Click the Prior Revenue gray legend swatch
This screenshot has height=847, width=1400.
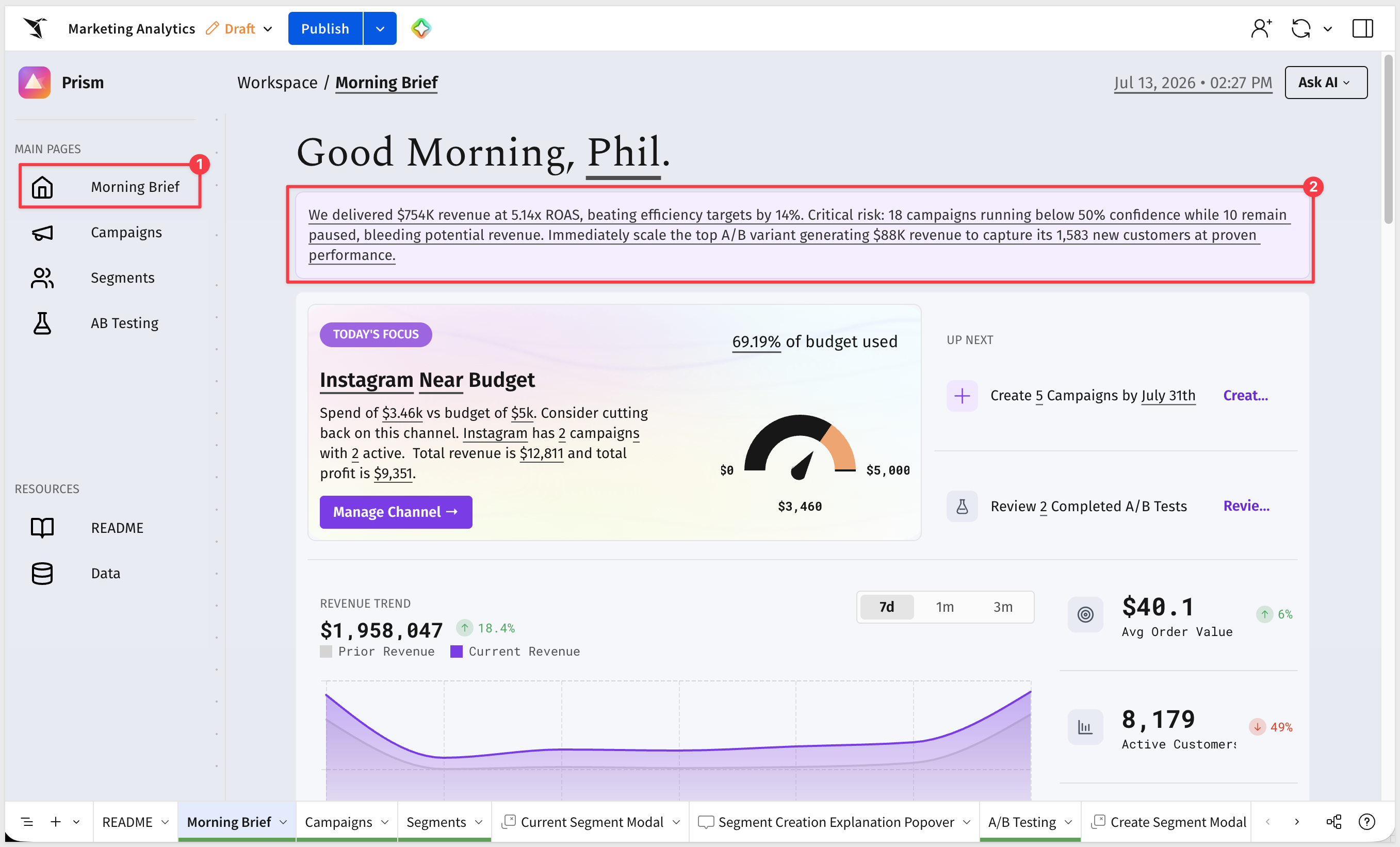(x=325, y=651)
